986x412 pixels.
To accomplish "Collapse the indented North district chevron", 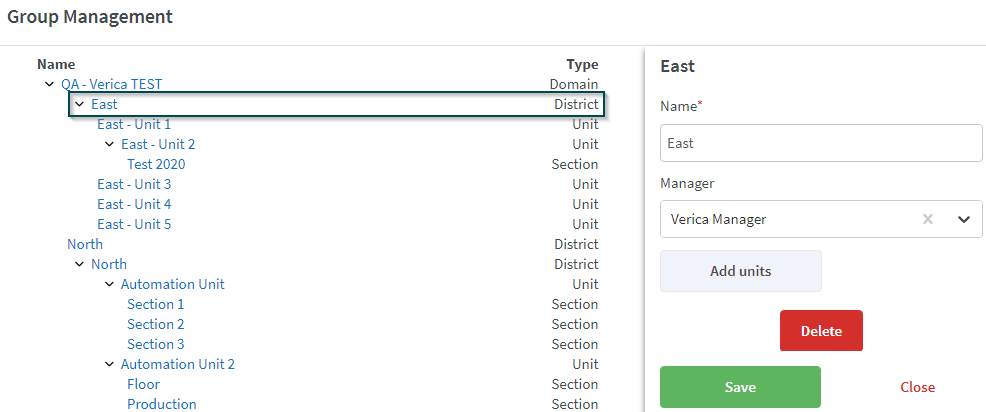I will point(79,264).
